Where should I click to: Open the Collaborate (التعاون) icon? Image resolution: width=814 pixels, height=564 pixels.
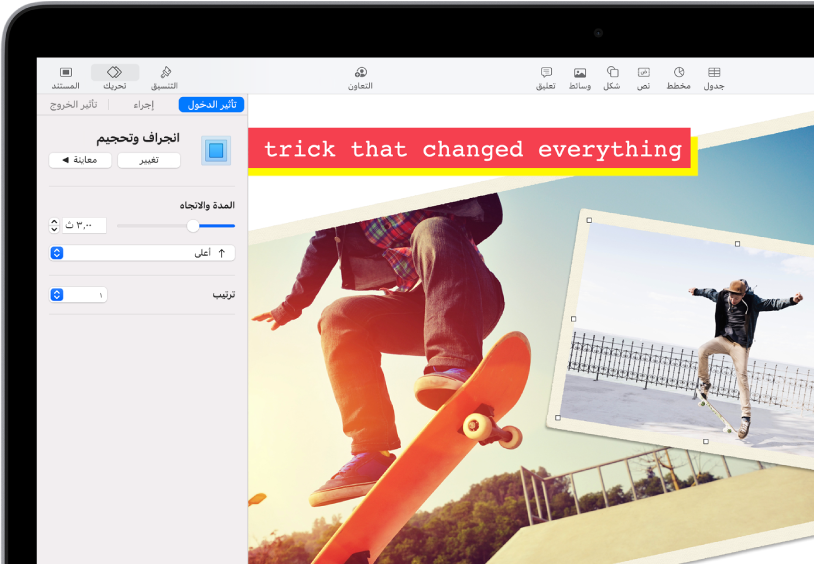point(360,78)
